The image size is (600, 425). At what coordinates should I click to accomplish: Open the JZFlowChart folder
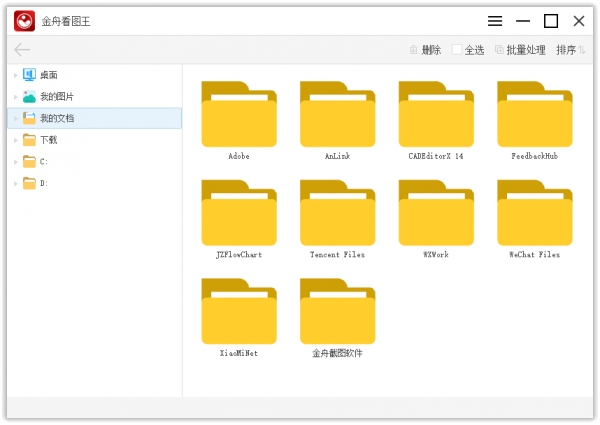pyautogui.click(x=239, y=213)
